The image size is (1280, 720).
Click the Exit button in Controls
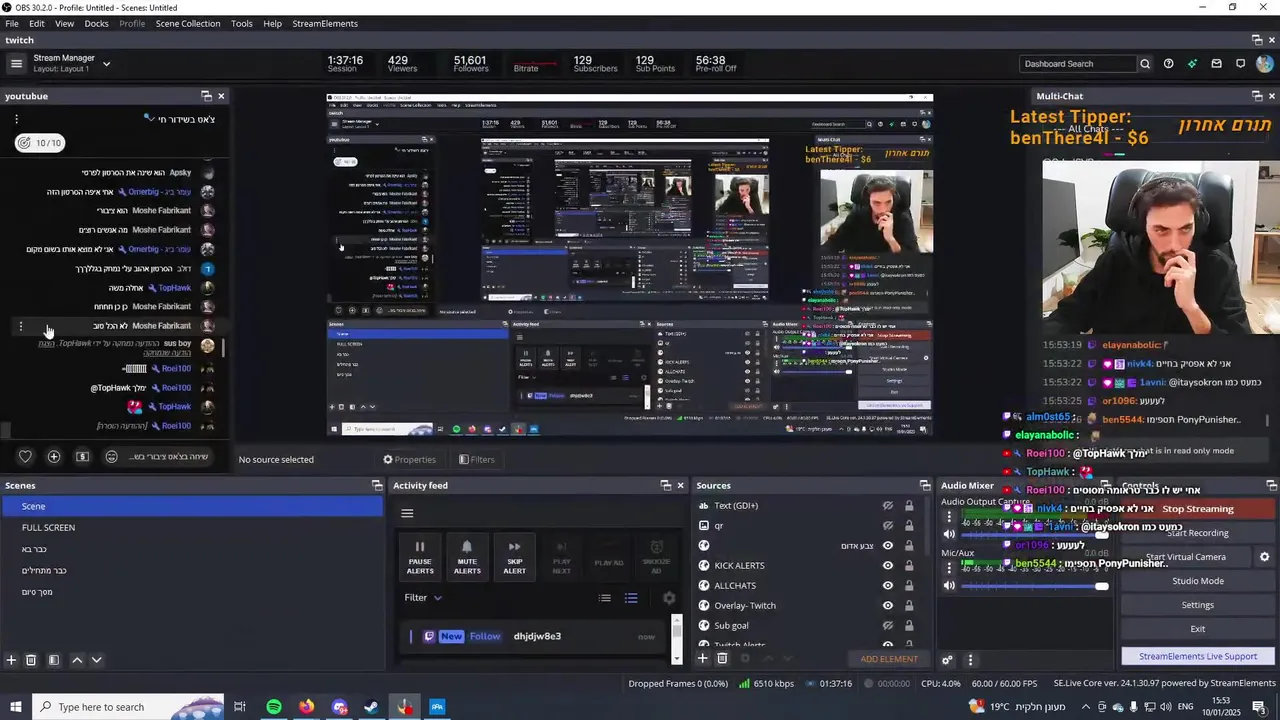click(x=1197, y=629)
